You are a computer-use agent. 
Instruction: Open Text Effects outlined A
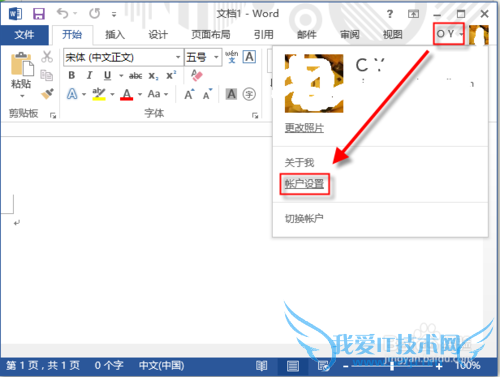point(72,94)
